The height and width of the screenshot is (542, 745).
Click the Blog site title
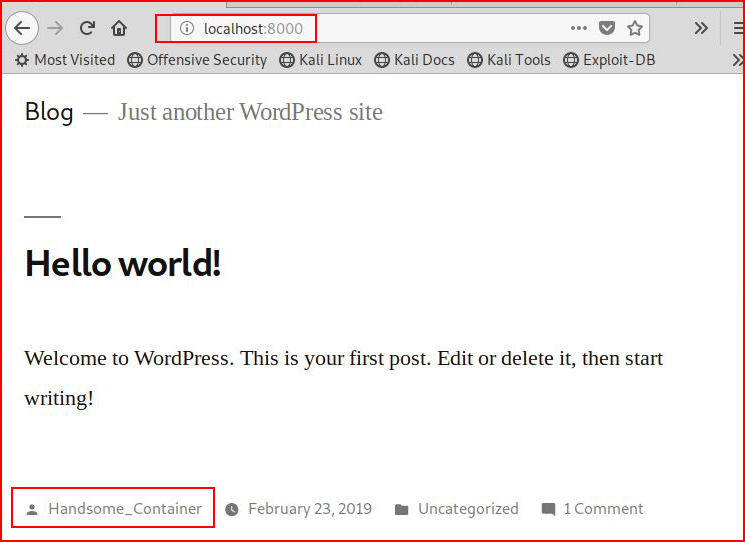(x=49, y=113)
